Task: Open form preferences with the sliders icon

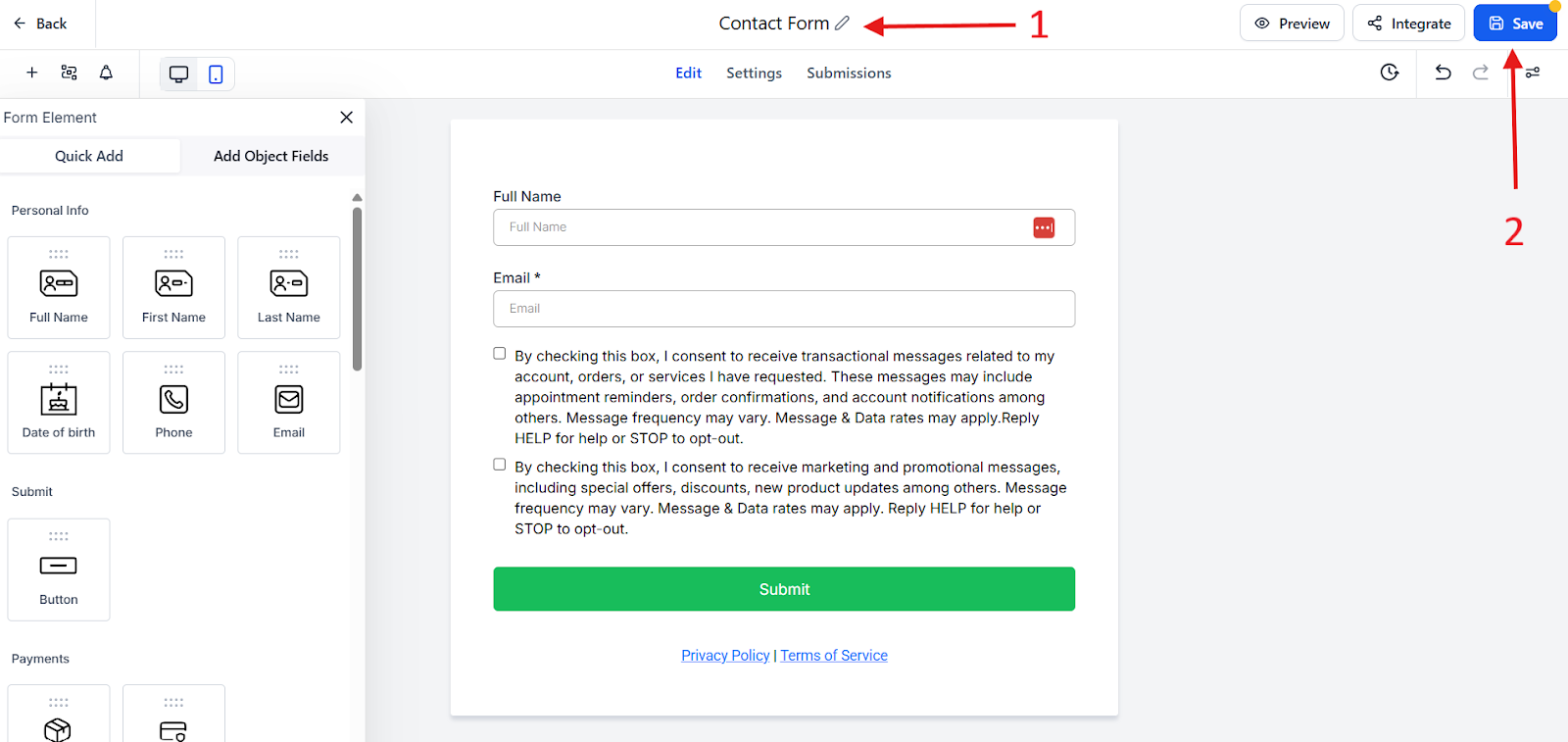Action: 1531,73
